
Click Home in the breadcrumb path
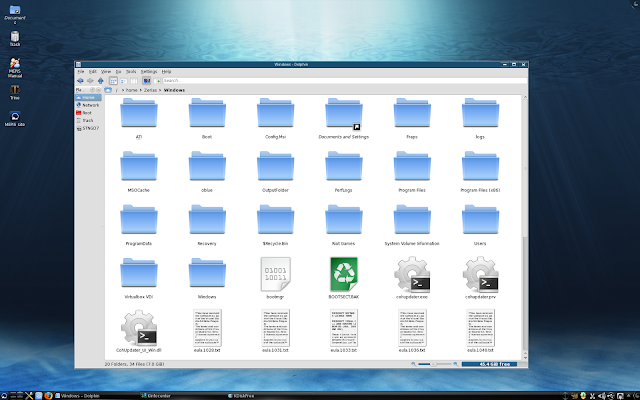click(130, 90)
